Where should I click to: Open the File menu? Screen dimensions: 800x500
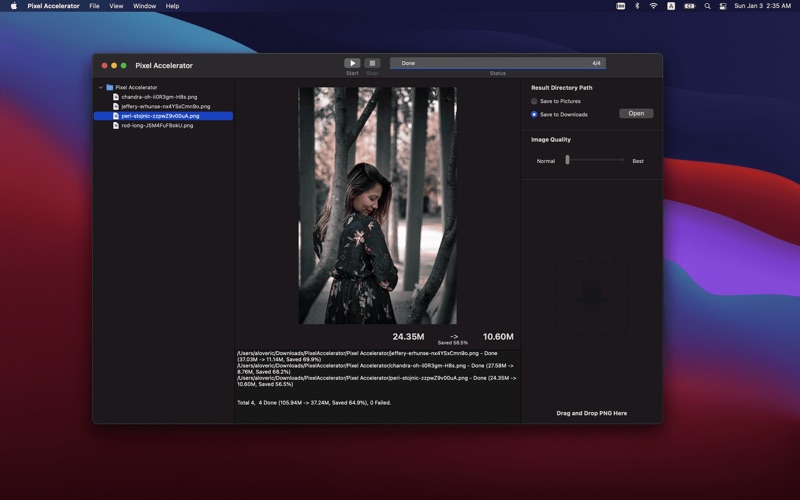point(94,6)
